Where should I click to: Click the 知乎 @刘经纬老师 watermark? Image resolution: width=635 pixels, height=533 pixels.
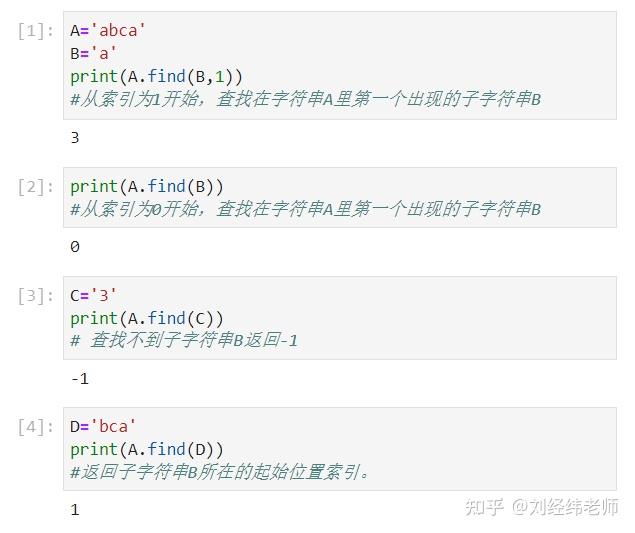point(542,507)
